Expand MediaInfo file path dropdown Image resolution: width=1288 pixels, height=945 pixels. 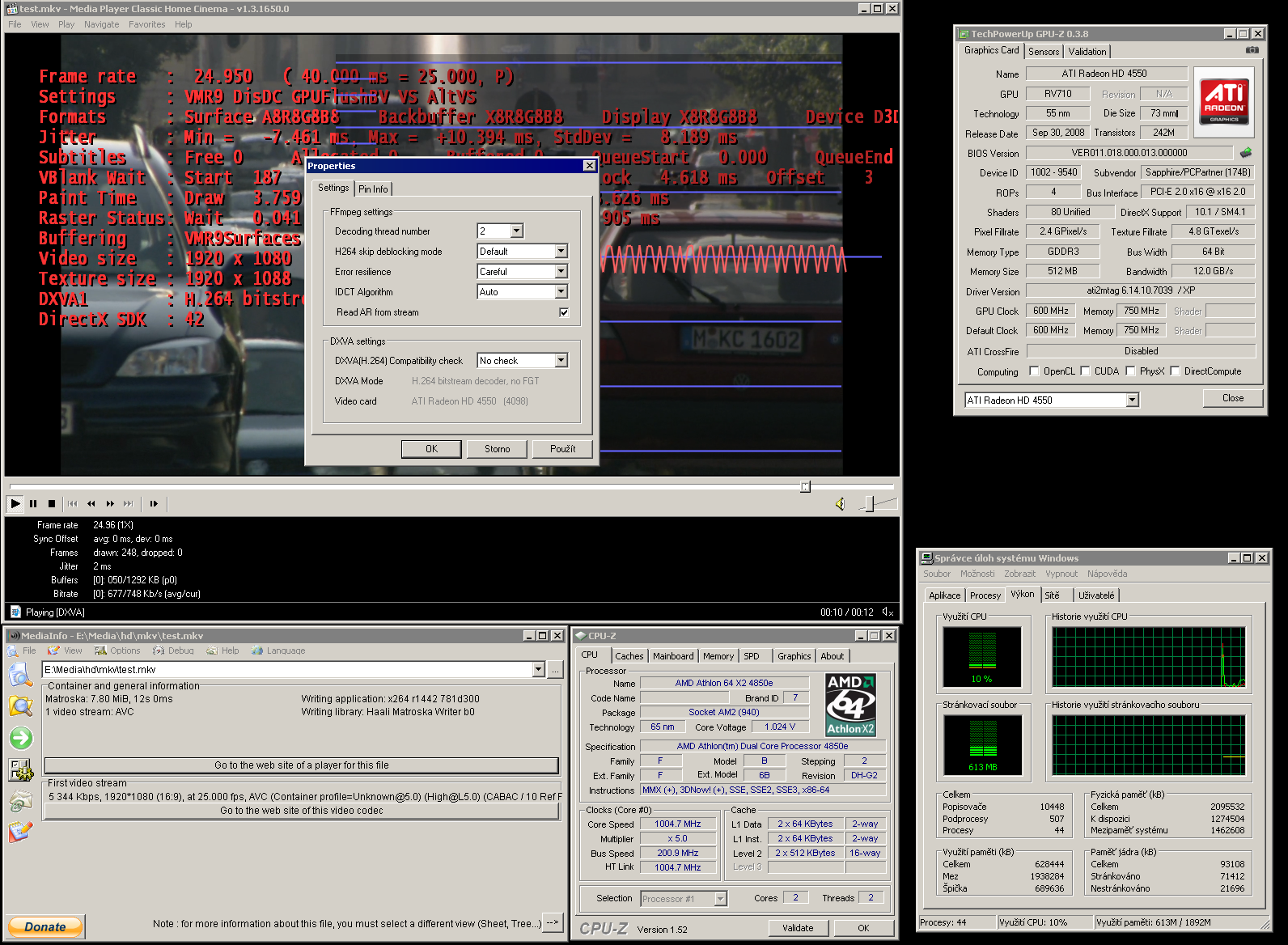coord(538,669)
